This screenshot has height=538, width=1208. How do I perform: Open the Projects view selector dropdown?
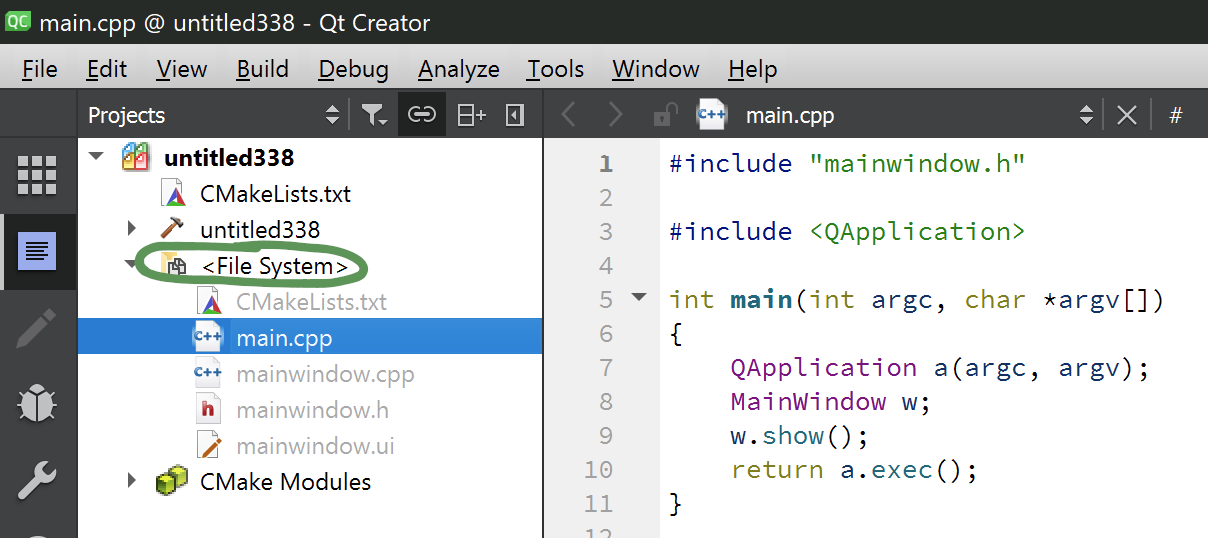pos(332,115)
